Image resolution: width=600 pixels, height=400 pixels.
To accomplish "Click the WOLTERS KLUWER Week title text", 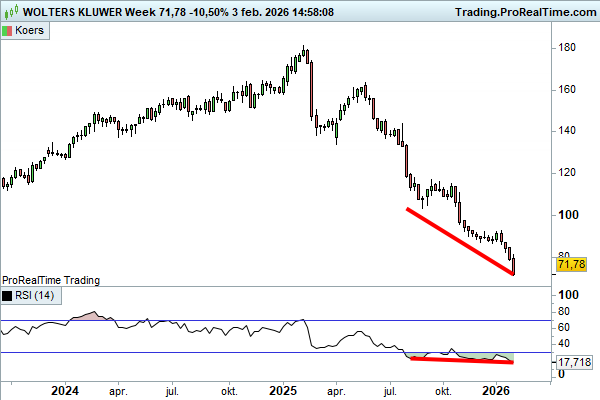I will tap(89, 12).
